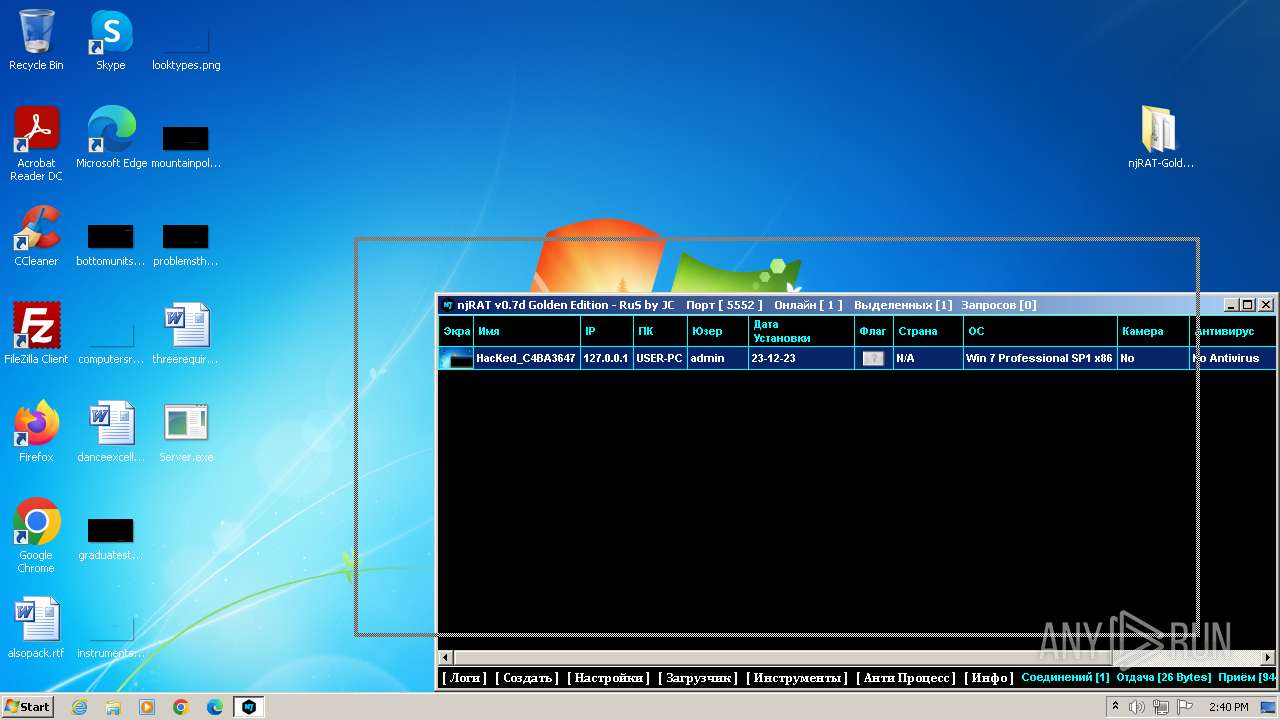Launch CCleaner from the desktop
Image resolution: width=1280 pixels, height=720 pixels.
[x=36, y=236]
